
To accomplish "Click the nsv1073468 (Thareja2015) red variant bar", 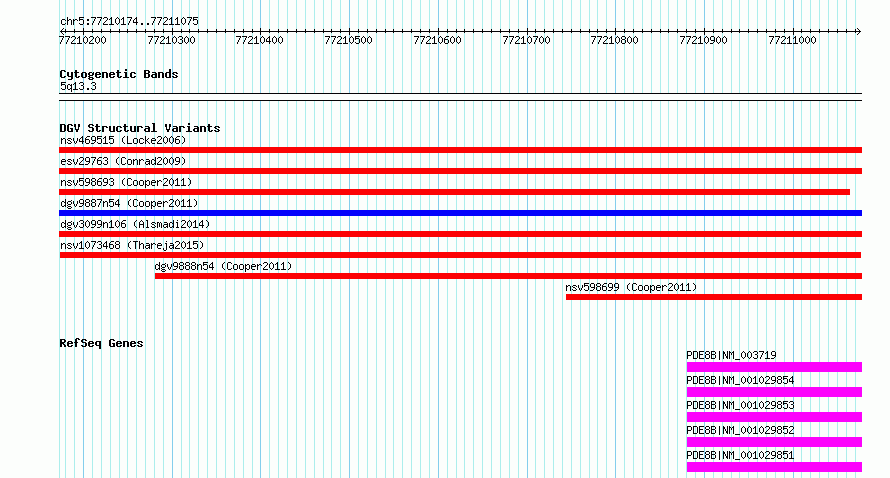I will [x=460, y=255].
